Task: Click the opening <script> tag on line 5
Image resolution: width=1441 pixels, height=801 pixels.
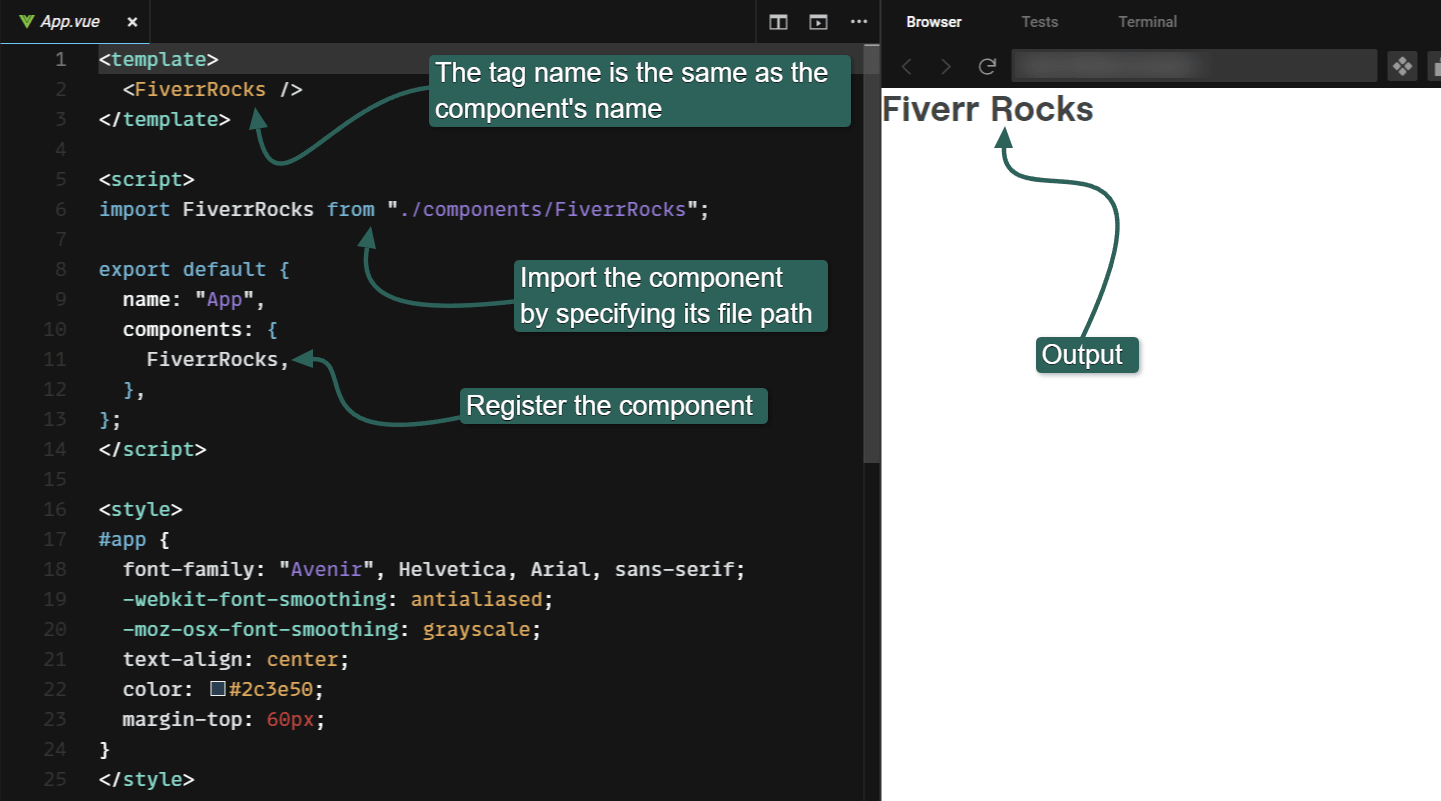Action: click(x=147, y=180)
